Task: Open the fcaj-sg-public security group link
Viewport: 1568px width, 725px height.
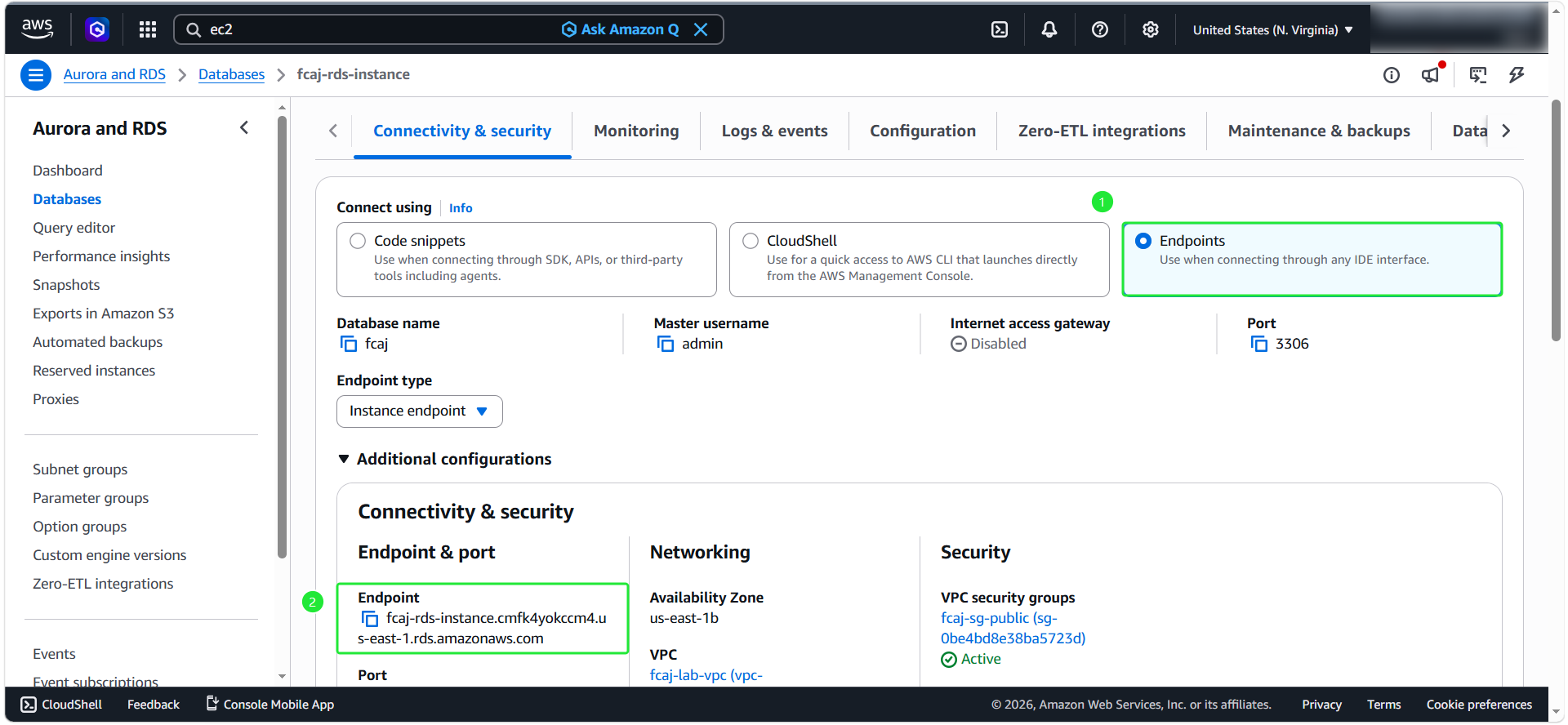Action: 1013,629
